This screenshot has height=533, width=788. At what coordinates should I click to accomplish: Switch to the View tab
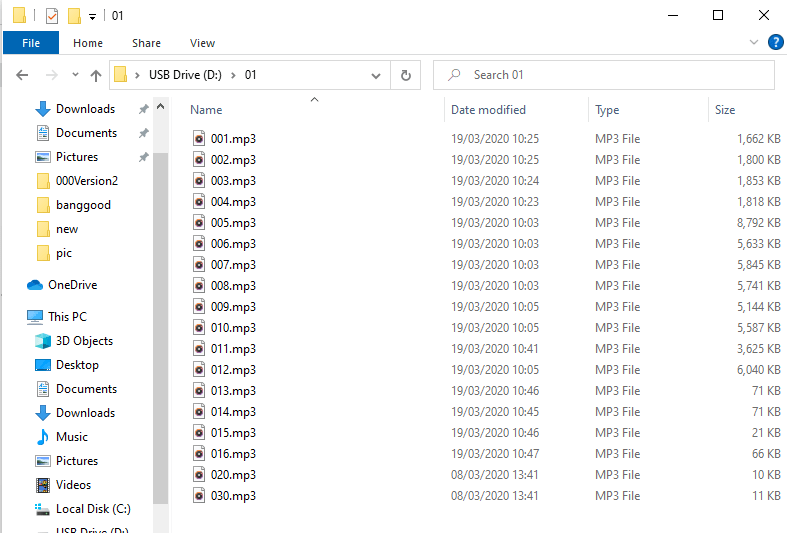click(x=202, y=43)
